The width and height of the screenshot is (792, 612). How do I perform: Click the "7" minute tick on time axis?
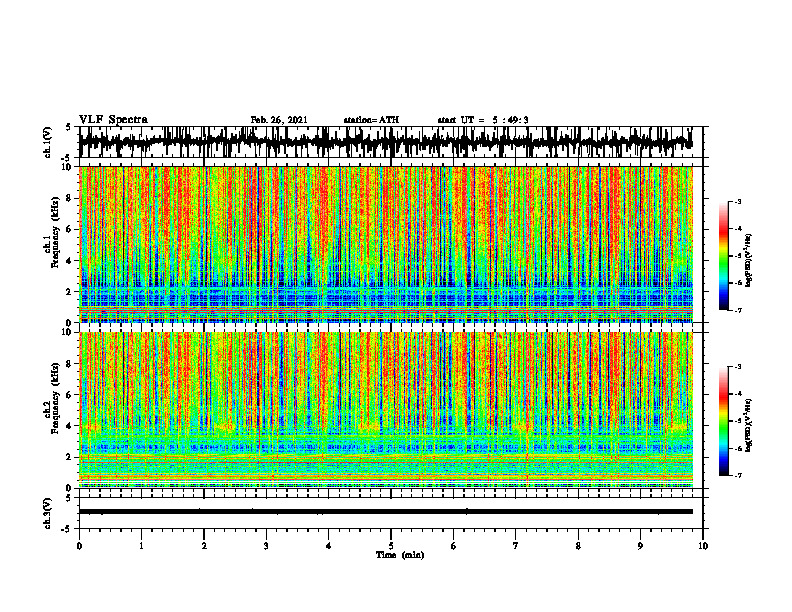click(x=516, y=546)
